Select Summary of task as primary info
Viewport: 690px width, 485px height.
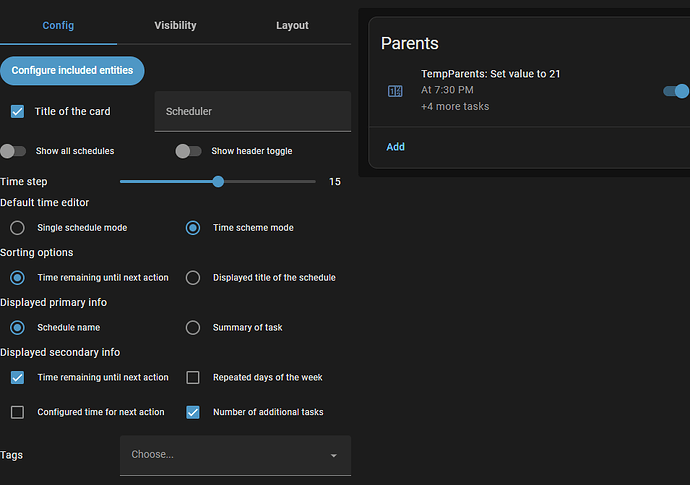click(193, 327)
